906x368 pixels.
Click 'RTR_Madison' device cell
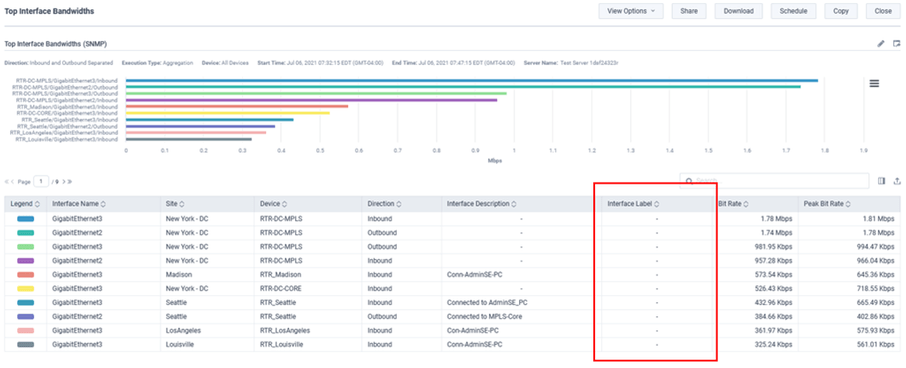(280, 274)
